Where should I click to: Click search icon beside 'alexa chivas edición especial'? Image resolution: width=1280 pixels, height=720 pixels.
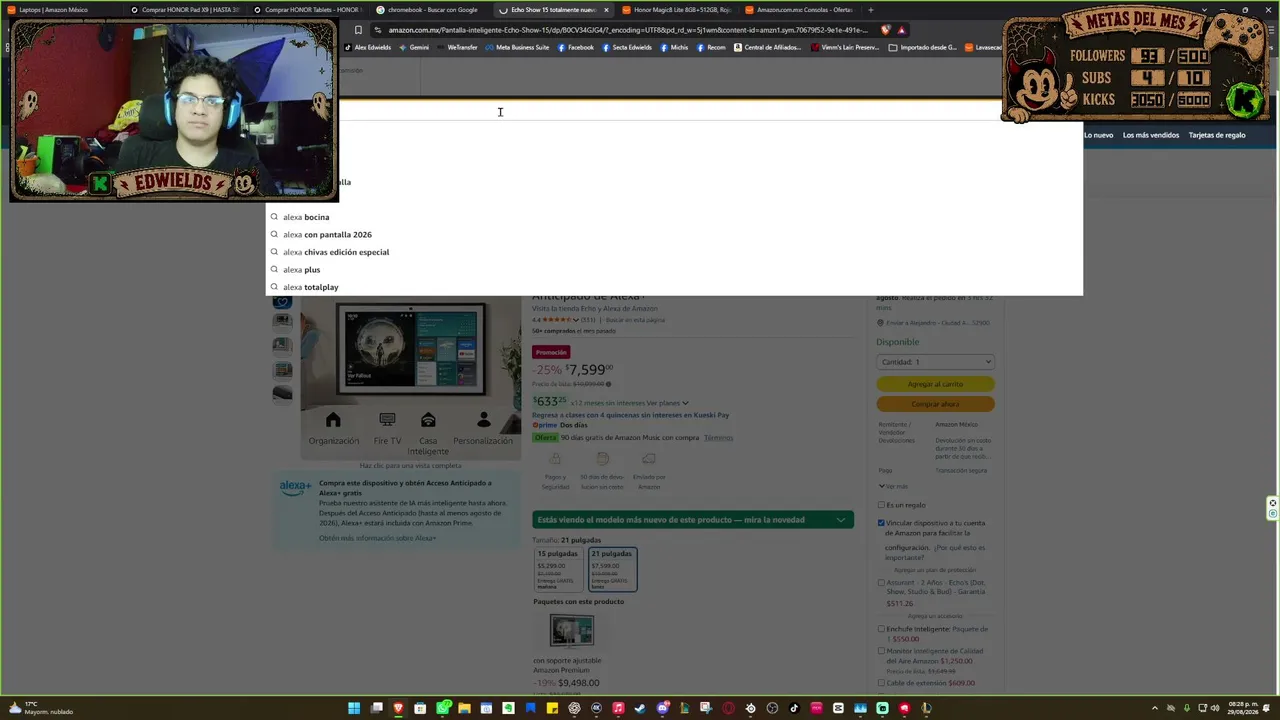274,252
